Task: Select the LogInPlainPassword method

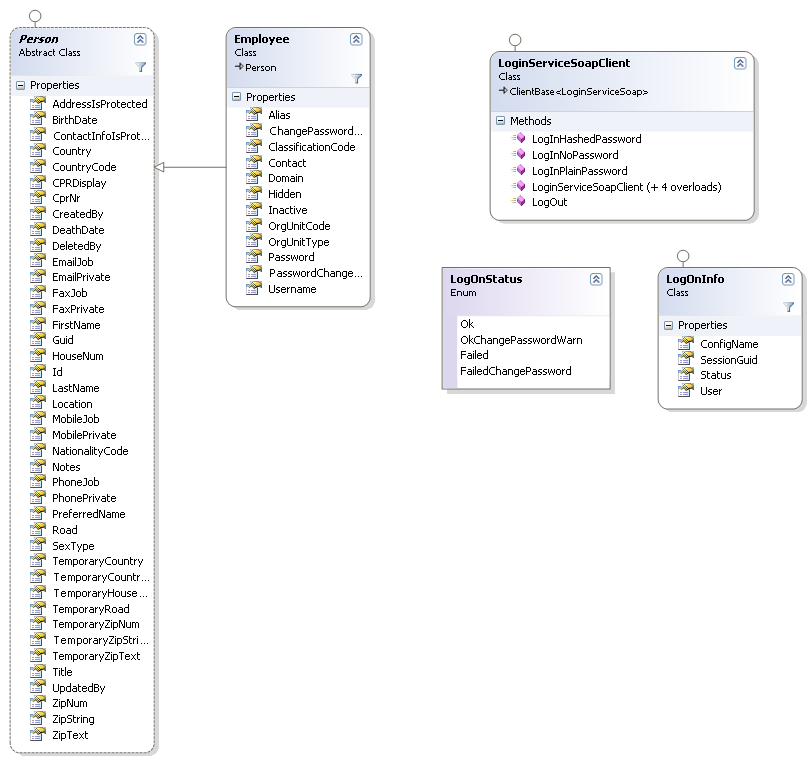Action: pyautogui.click(x=579, y=171)
